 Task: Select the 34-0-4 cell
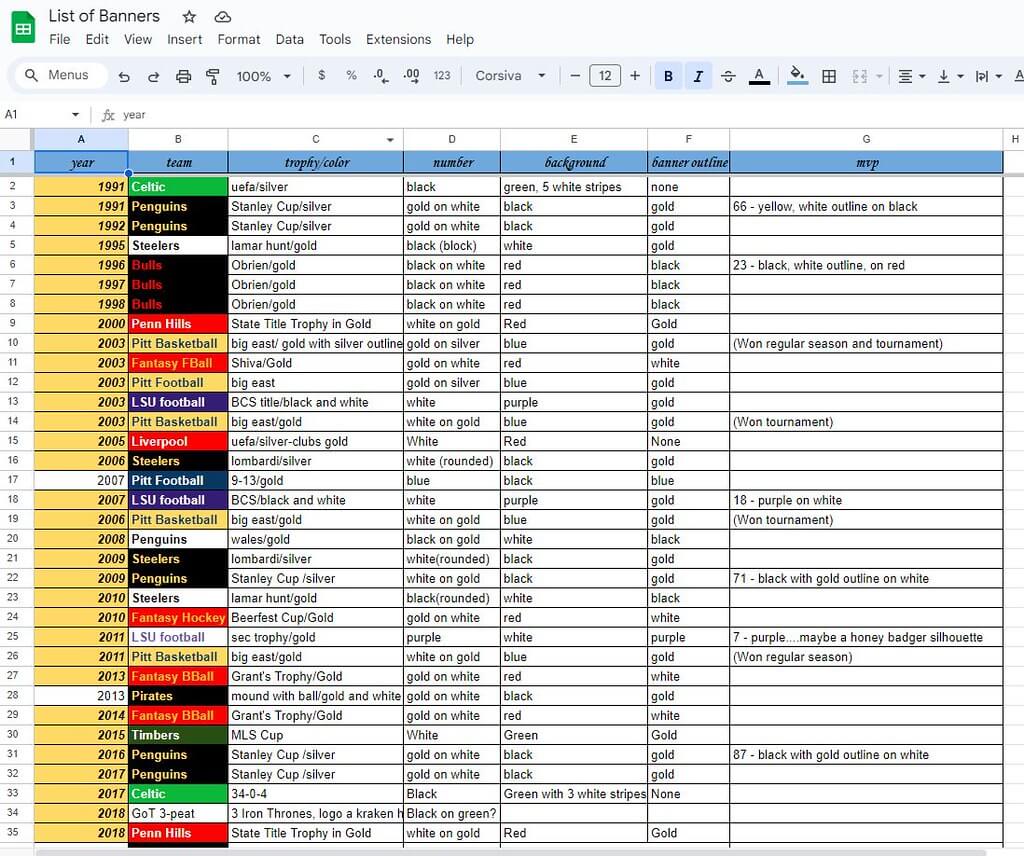coord(316,794)
